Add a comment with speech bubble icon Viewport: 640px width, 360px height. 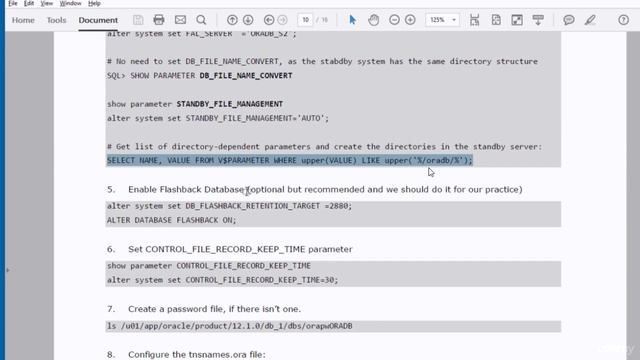click(569, 20)
